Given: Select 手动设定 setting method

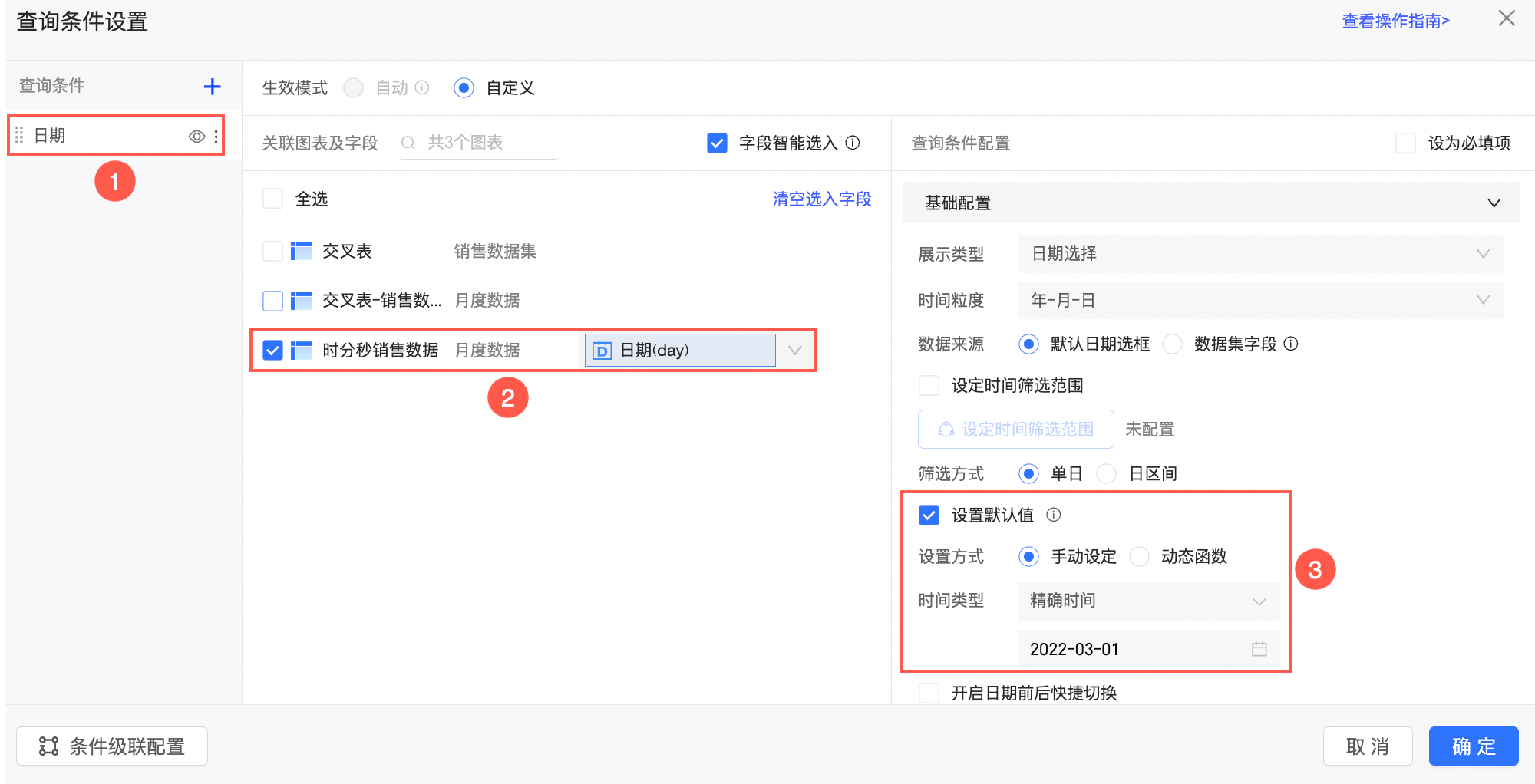Looking at the screenshot, I should pyautogui.click(x=1028, y=556).
